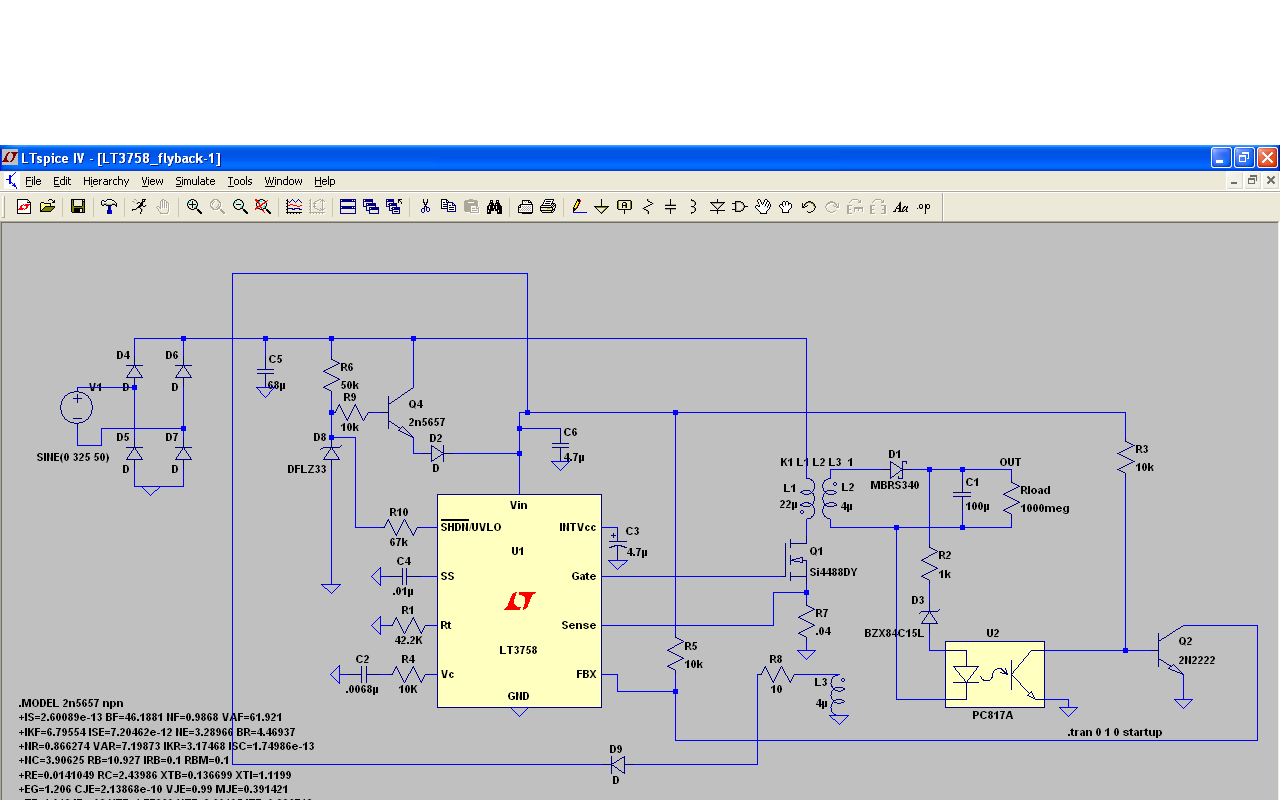Click the BZX84C15L zener label
Image resolution: width=1280 pixels, height=800 pixels.
pyautogui.click(x=894, y=632)
